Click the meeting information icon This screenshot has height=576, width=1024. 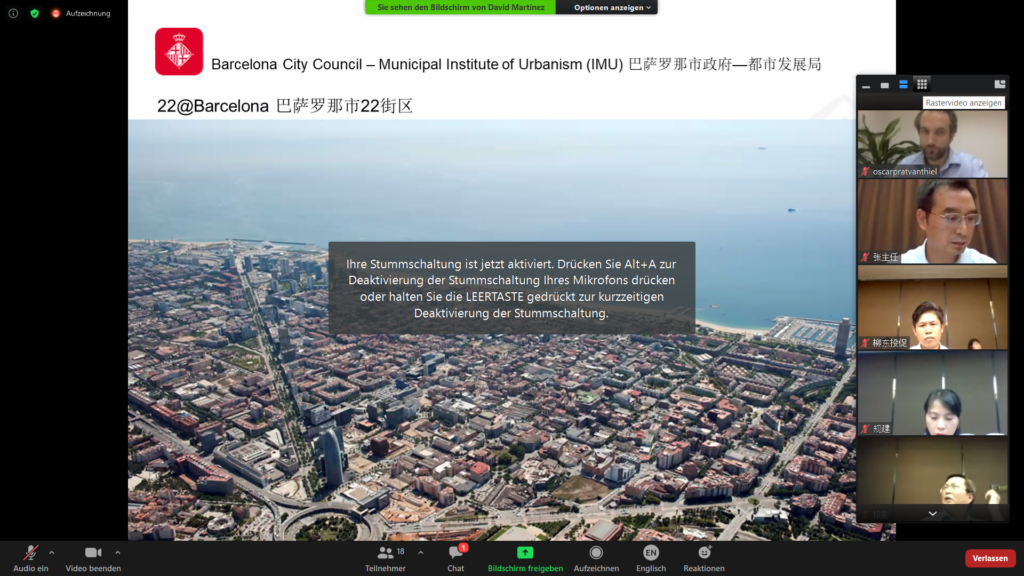pos(13,13)
